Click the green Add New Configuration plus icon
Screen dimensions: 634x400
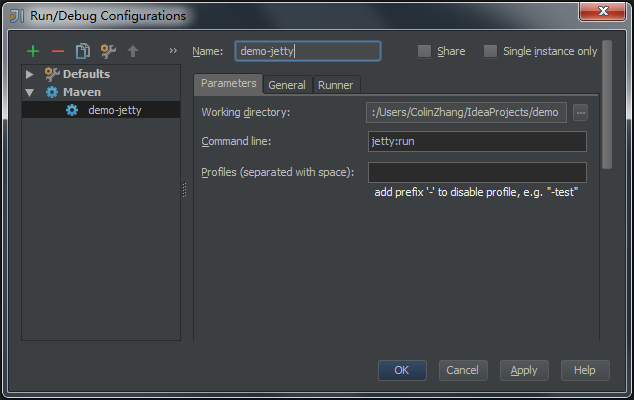coord(34,51)
